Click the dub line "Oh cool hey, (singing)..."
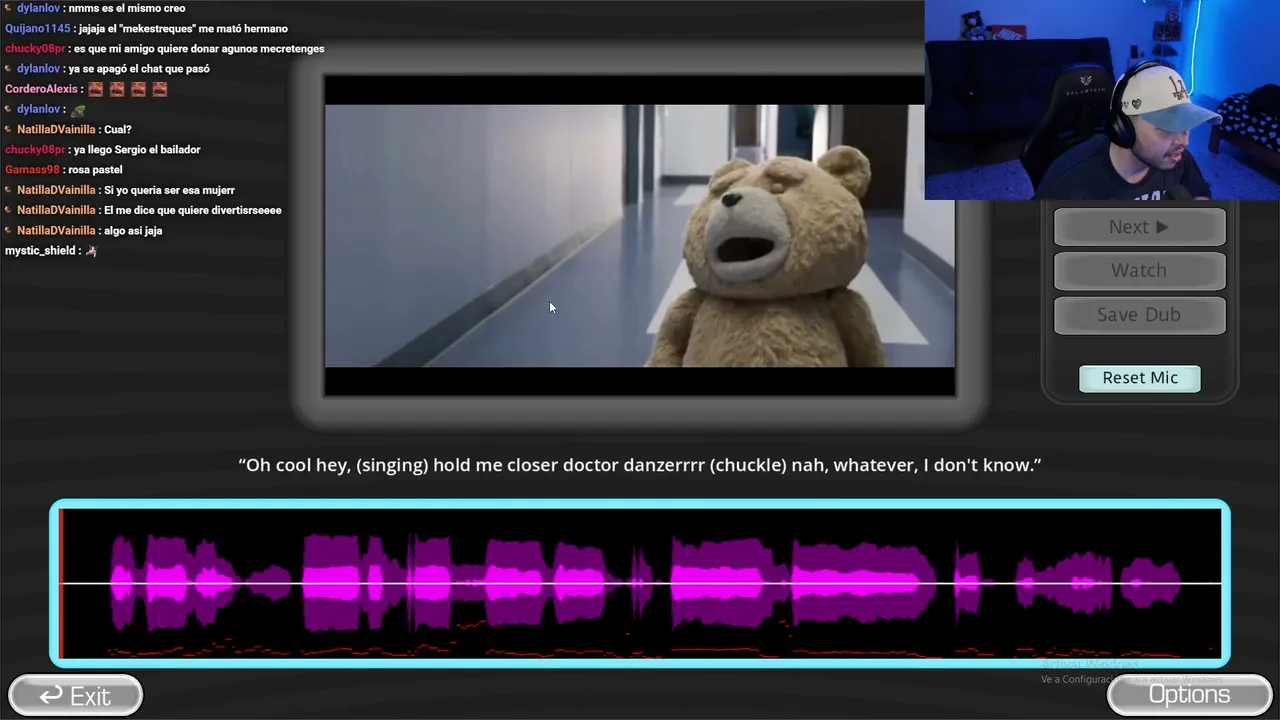Screen dimensions: 1280x720 click(640, 465)
